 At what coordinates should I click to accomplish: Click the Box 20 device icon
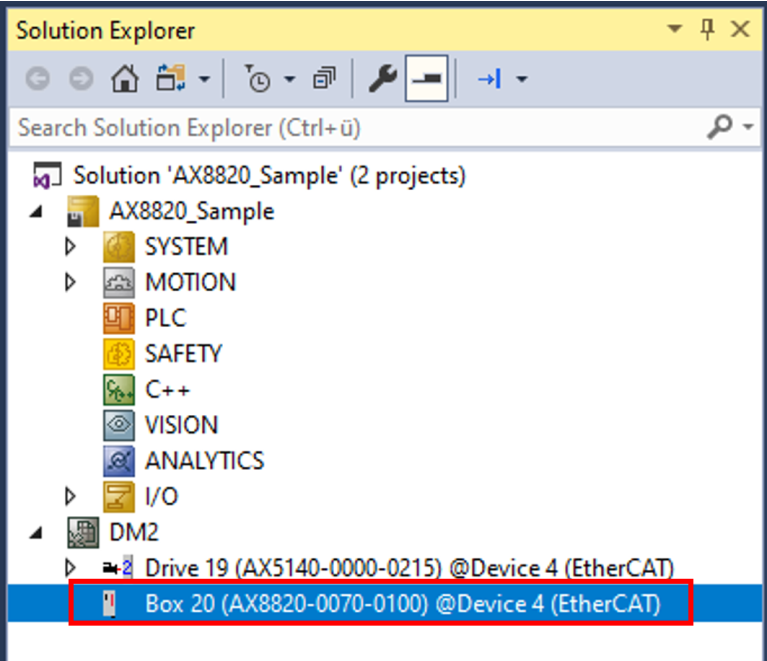(x=110, y=604)
